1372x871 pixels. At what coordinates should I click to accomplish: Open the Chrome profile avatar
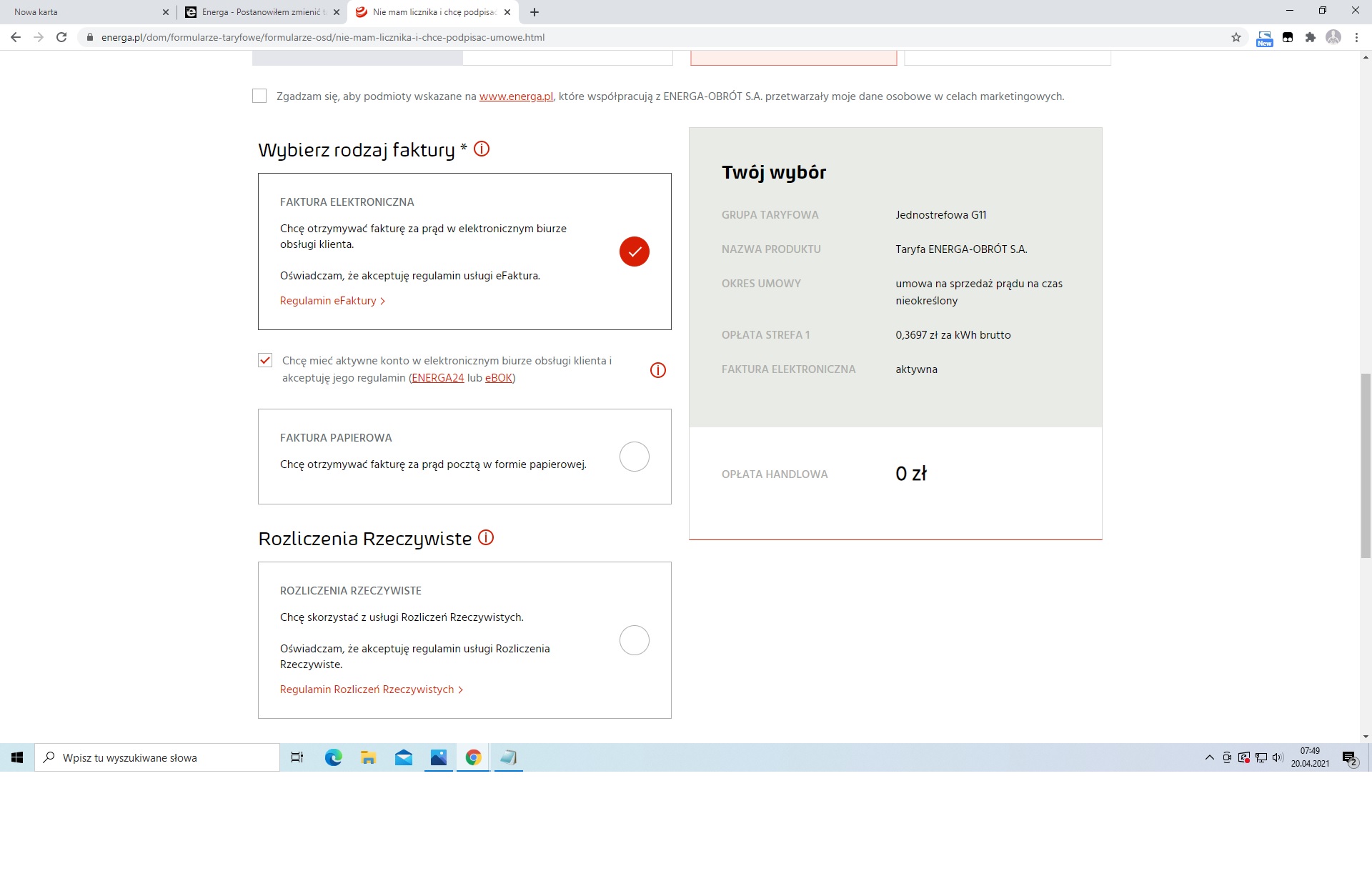[1333, 37]
